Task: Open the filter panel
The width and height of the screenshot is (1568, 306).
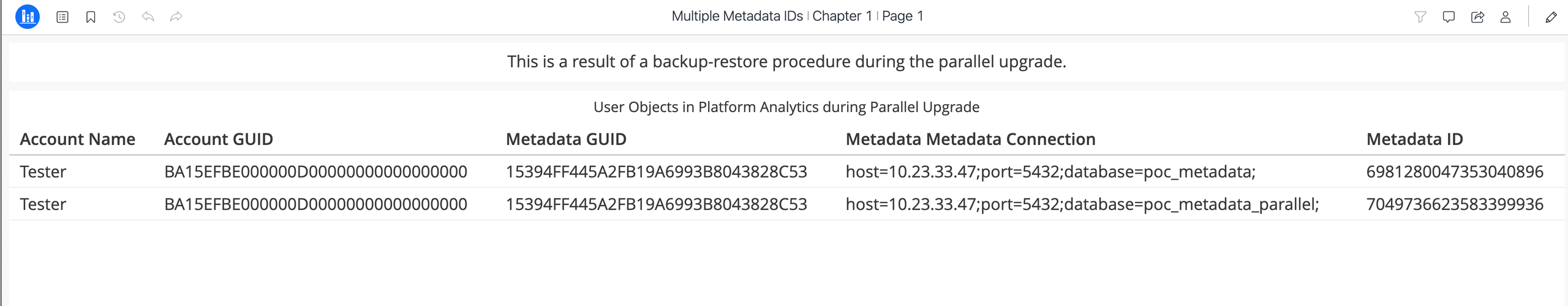Action: (x=1420, y=17)
